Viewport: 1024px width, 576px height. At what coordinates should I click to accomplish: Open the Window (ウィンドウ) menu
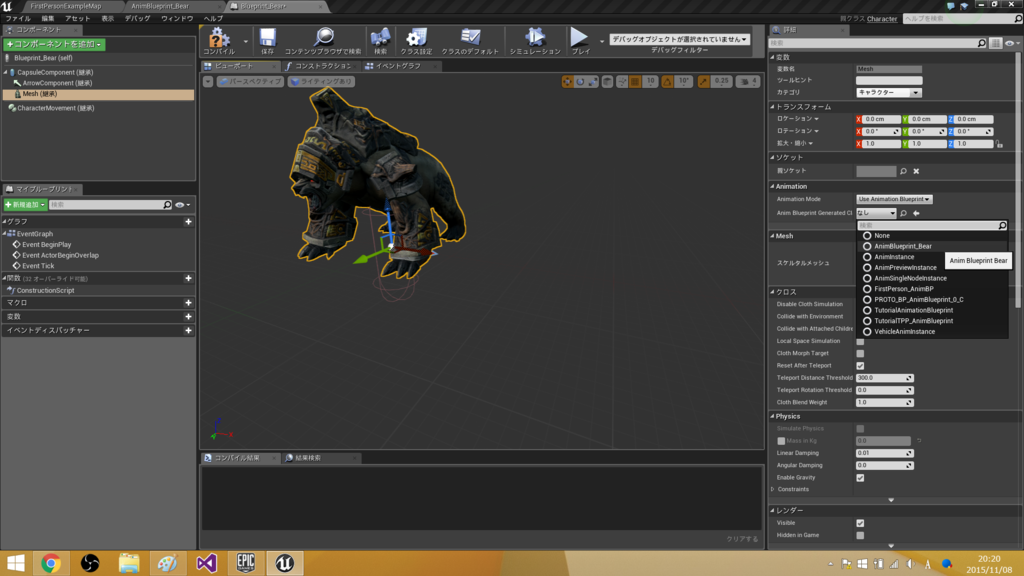click(177, 19)
